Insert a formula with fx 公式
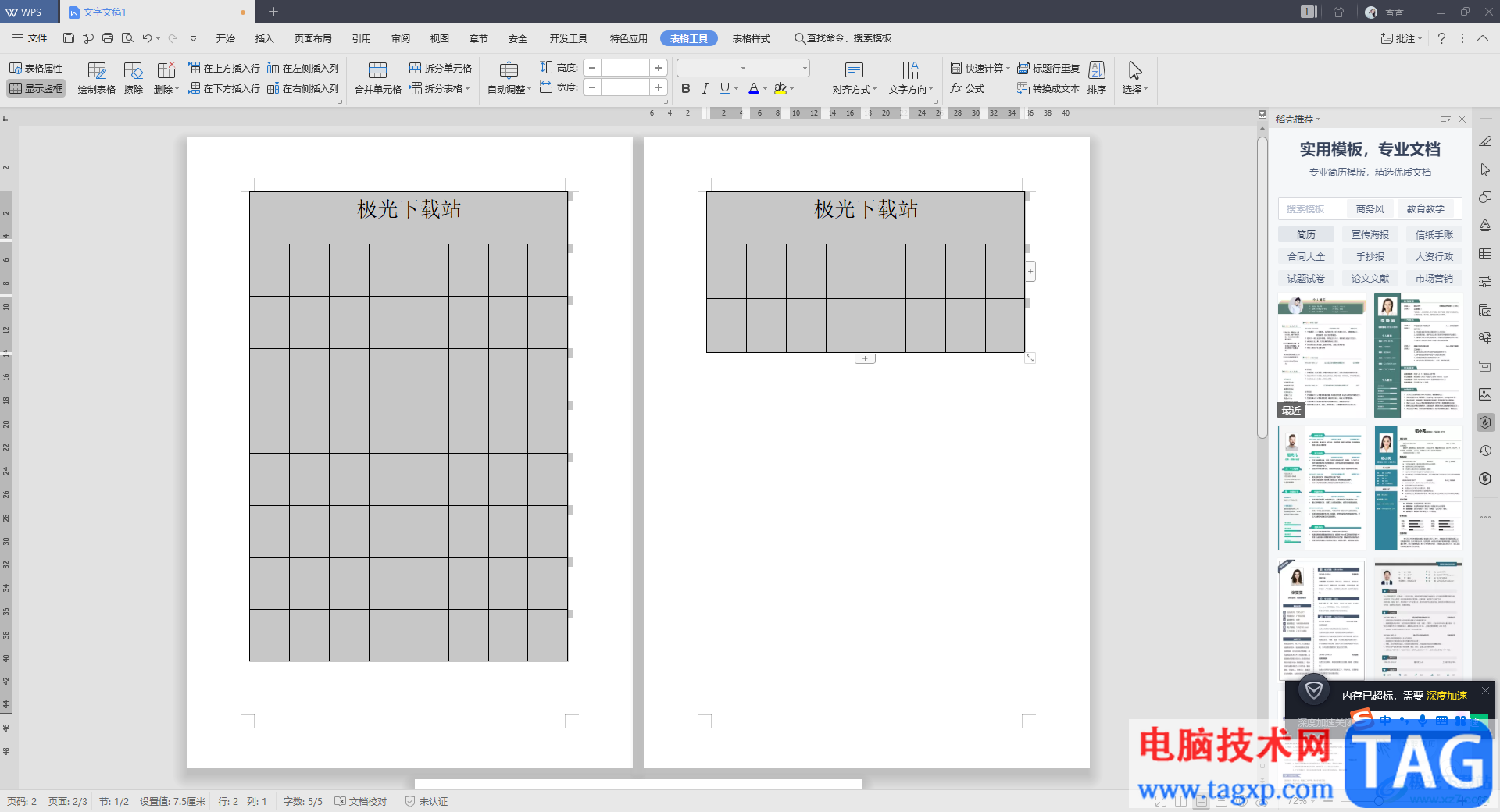 click(967, 88)
